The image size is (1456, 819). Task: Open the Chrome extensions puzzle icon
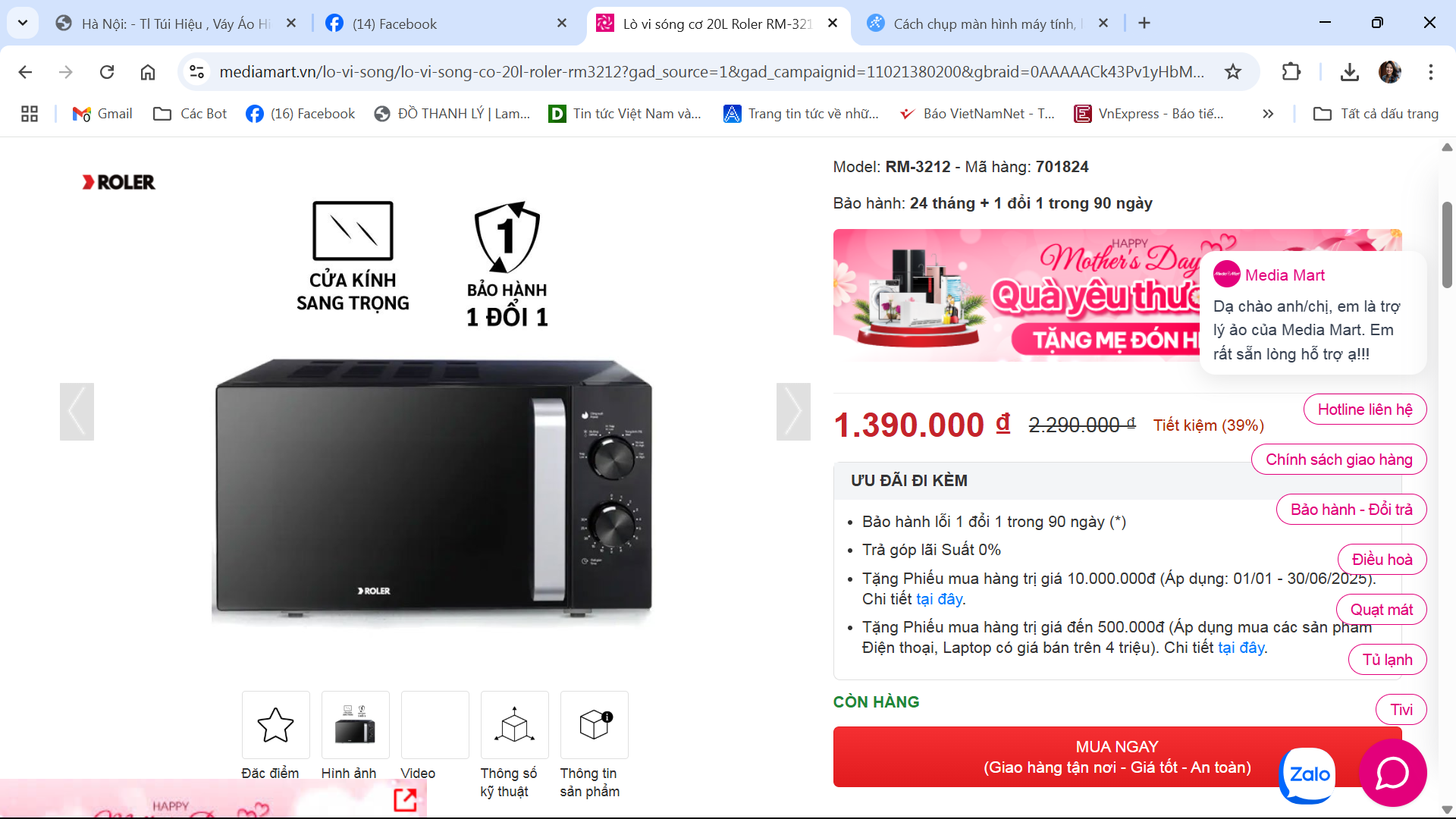coord(1291,72)
